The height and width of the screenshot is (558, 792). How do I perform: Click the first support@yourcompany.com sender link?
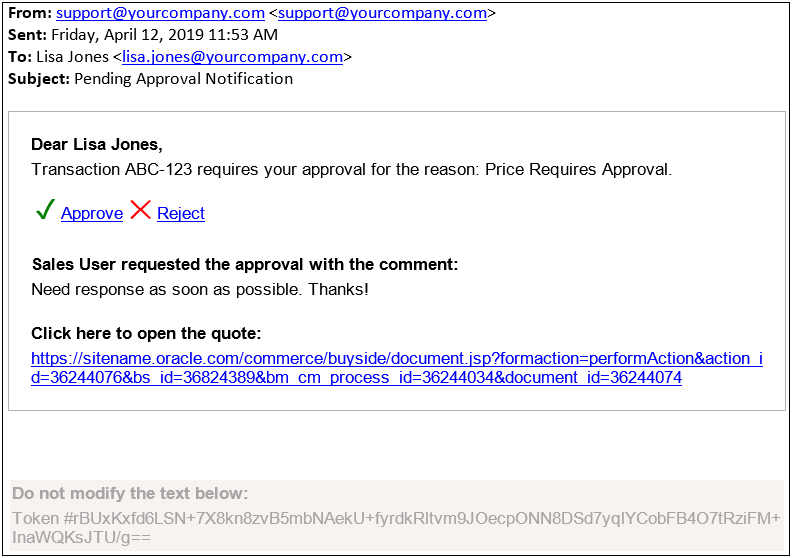[x=160, y=14]
